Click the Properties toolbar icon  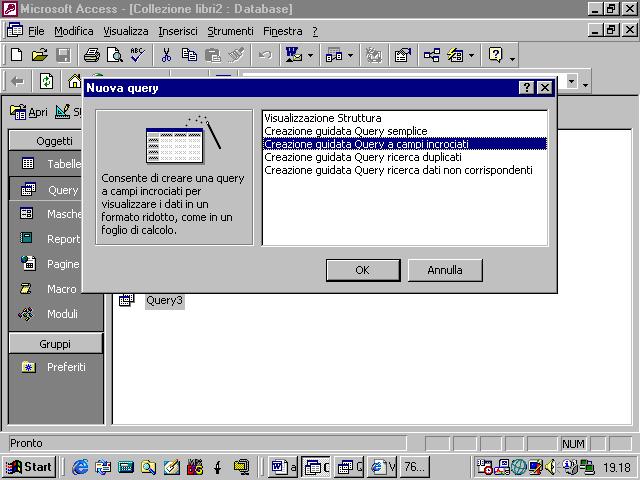point(402,55)
